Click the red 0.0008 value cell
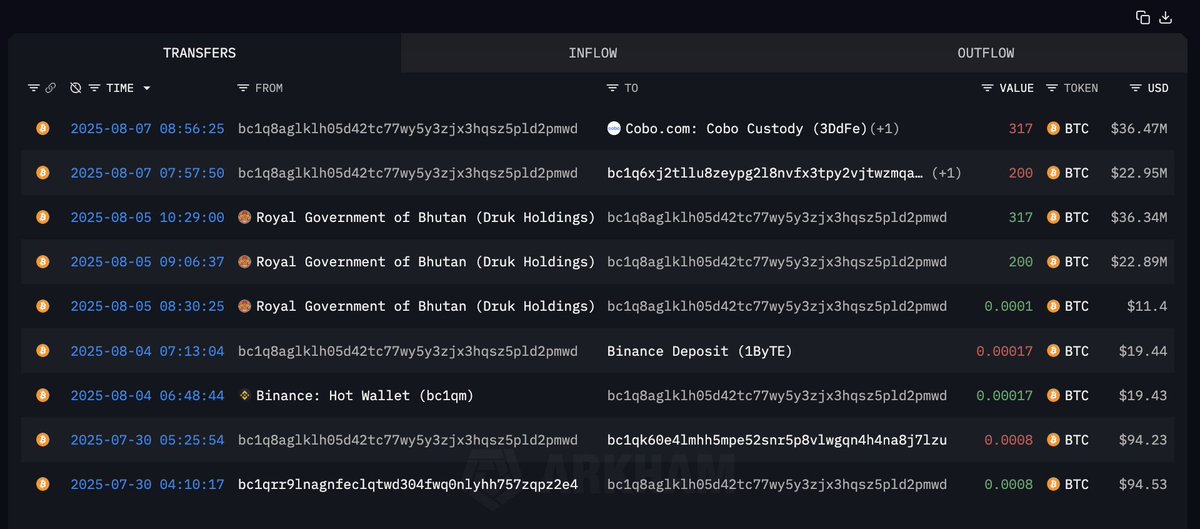This screenshot has width=1200, height=529. 1009,440
